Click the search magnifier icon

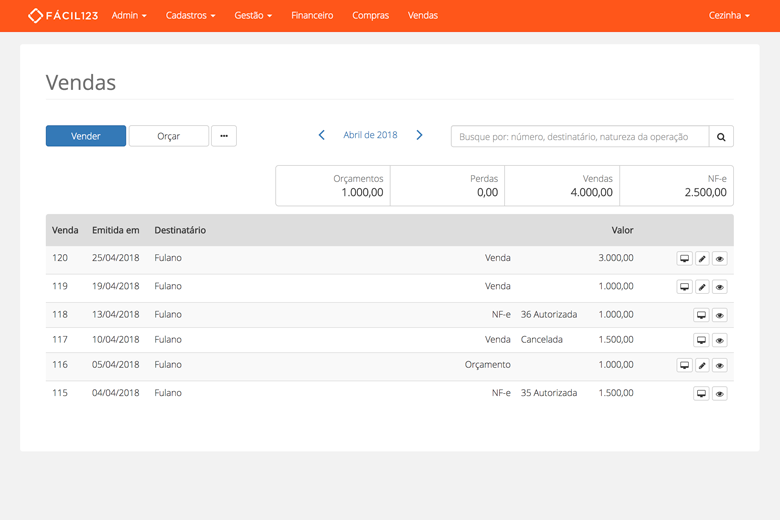pyautogui.click(x=721, y=136)
